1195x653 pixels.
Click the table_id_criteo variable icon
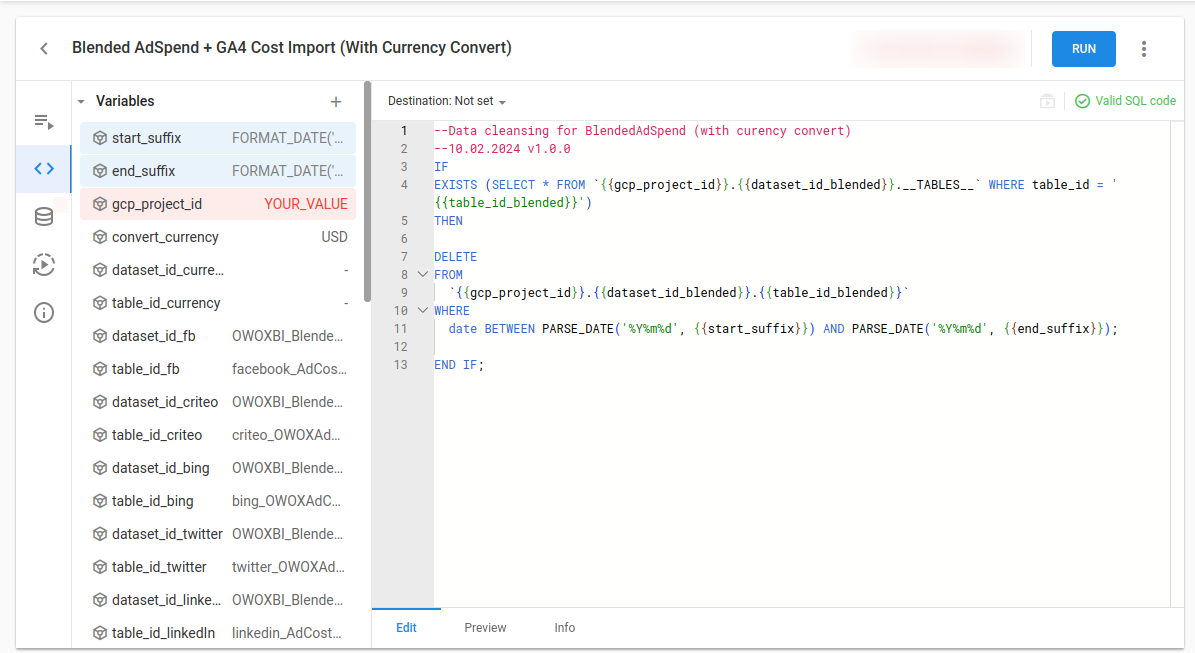100,435
